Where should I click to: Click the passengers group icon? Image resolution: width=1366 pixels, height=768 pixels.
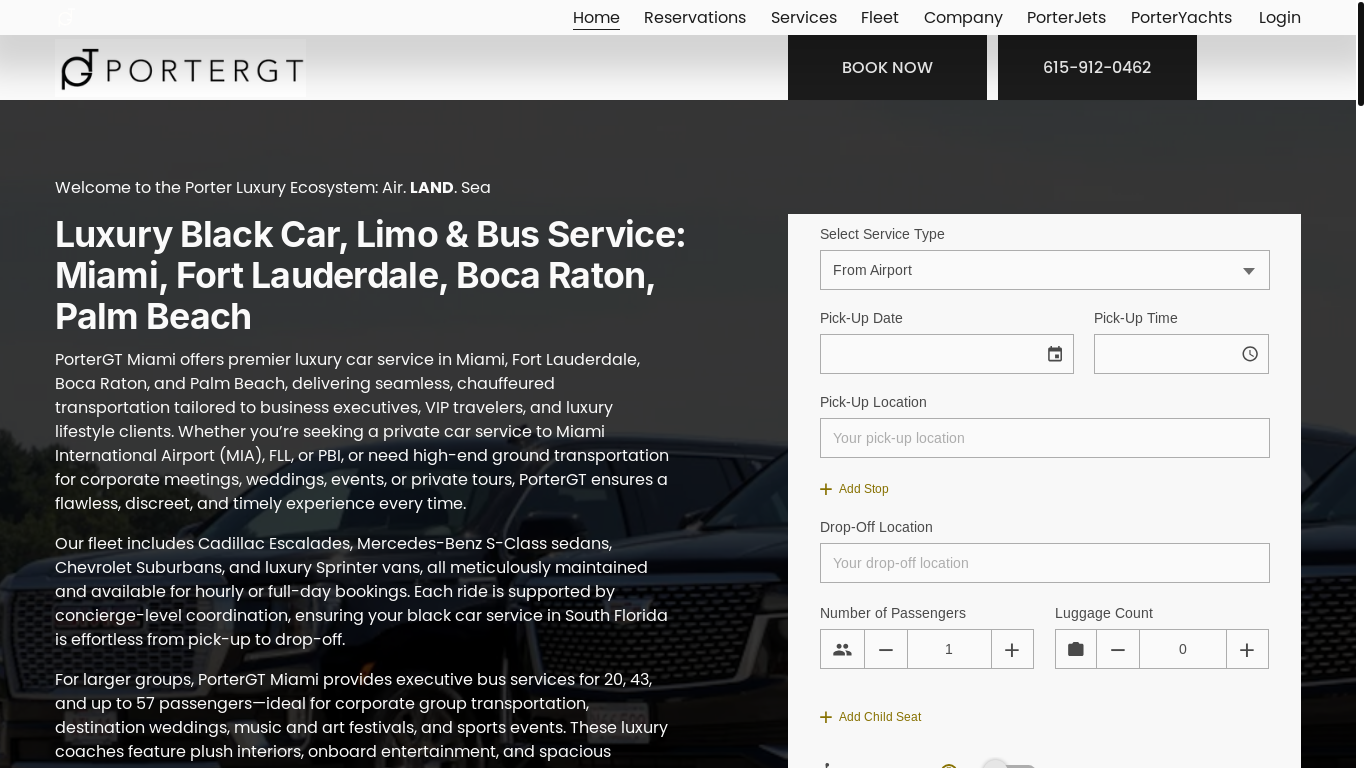tap(842, 649)
